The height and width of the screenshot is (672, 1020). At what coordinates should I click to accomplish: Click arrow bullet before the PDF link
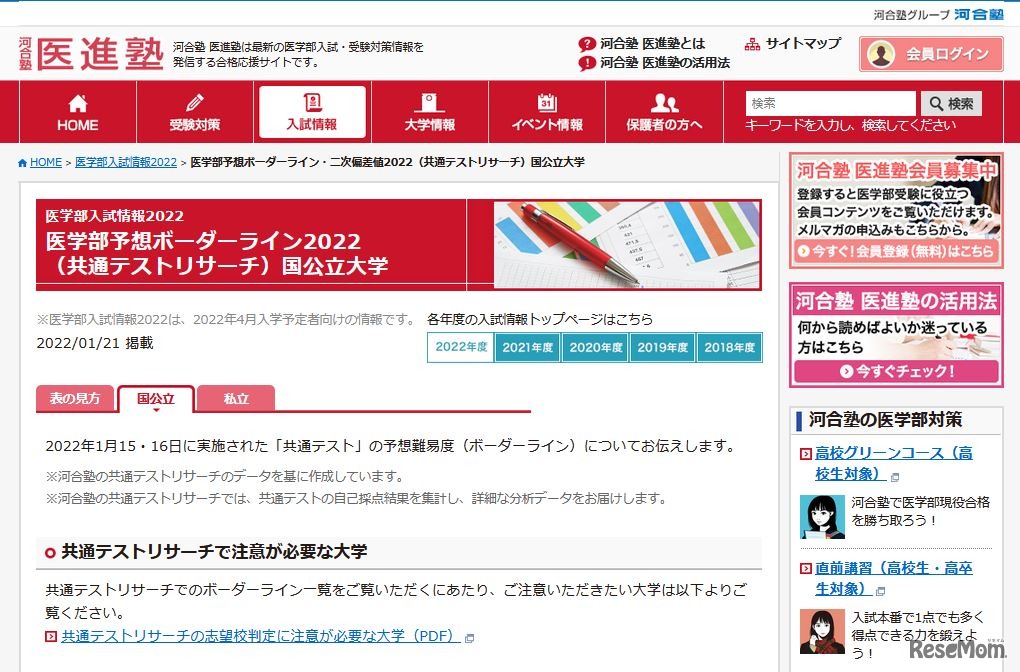click(51, 636)
